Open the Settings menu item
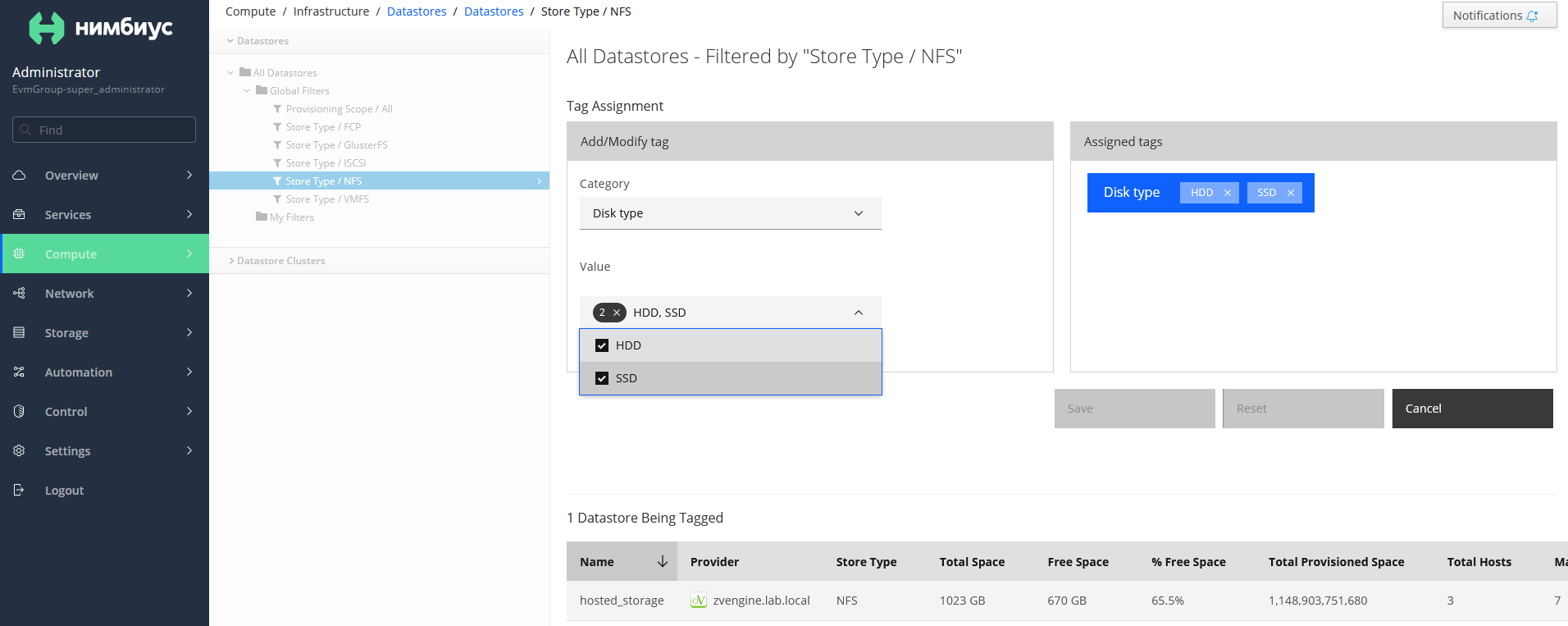The width and height of the screenshot is (1568, 626). point(104,450)
